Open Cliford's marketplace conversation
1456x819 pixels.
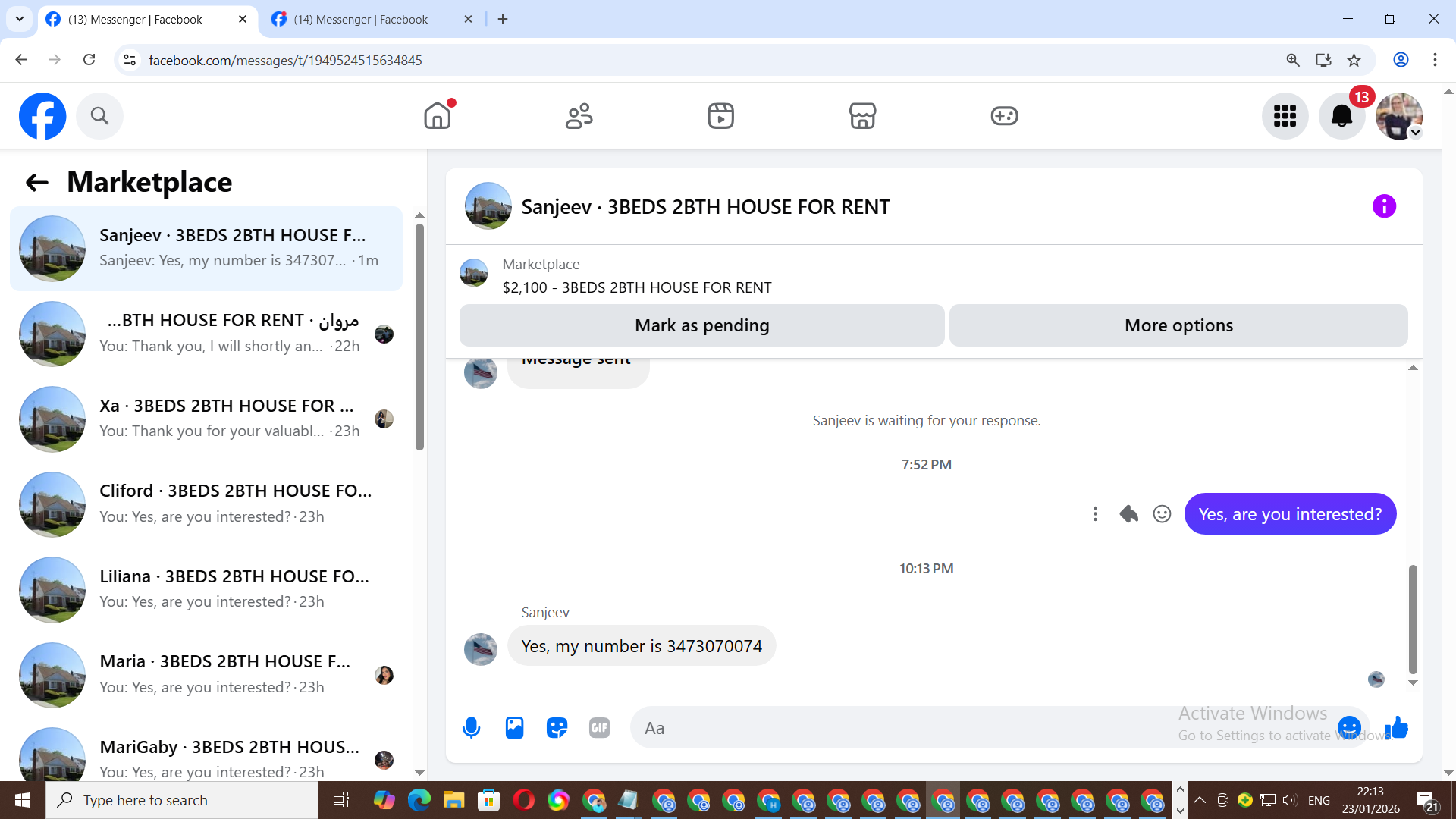tap(206, 504)
